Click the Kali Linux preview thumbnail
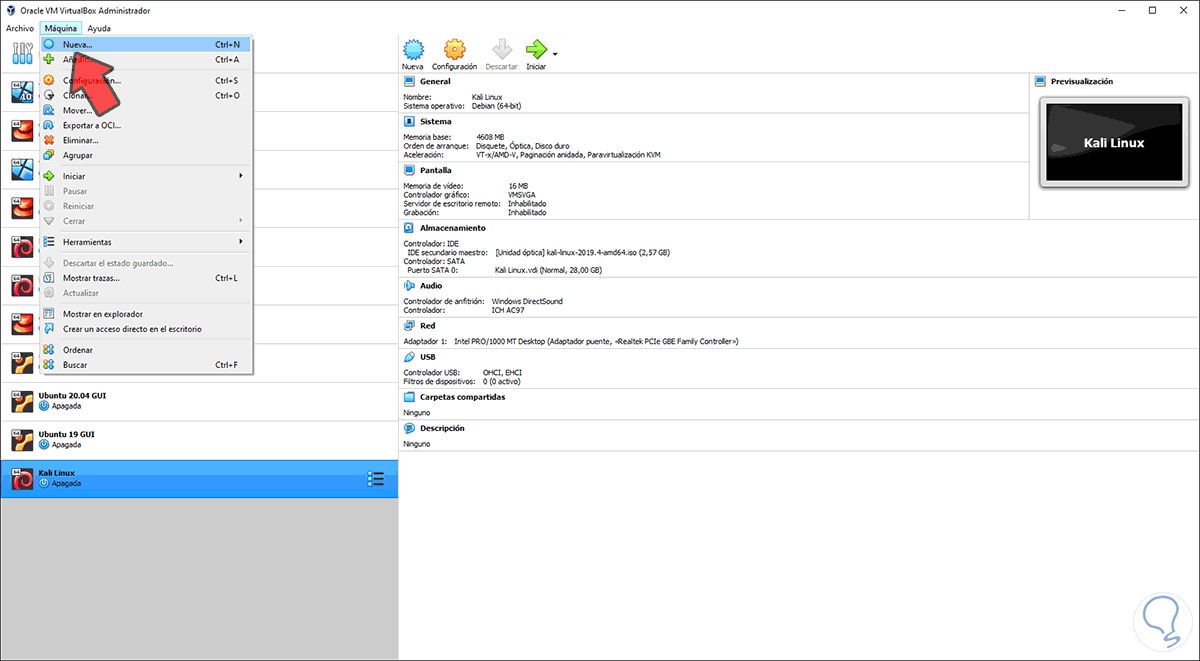 1114,143
